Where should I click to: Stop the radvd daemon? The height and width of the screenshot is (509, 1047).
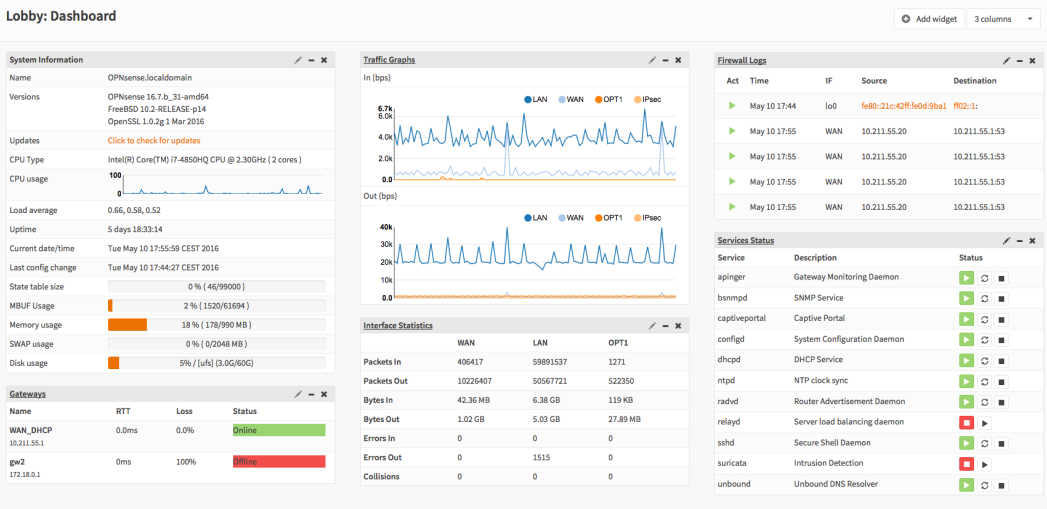click(1001, 401)
